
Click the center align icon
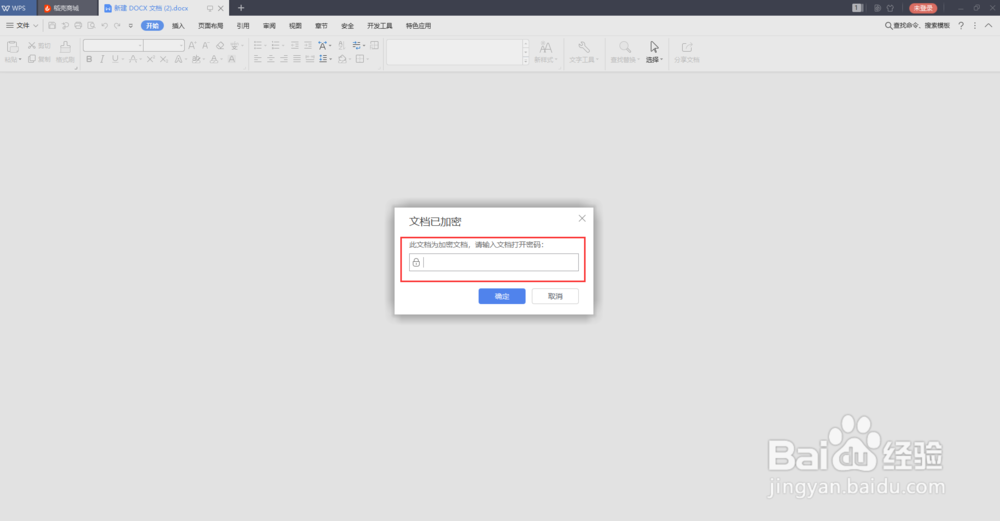[270, 59]
